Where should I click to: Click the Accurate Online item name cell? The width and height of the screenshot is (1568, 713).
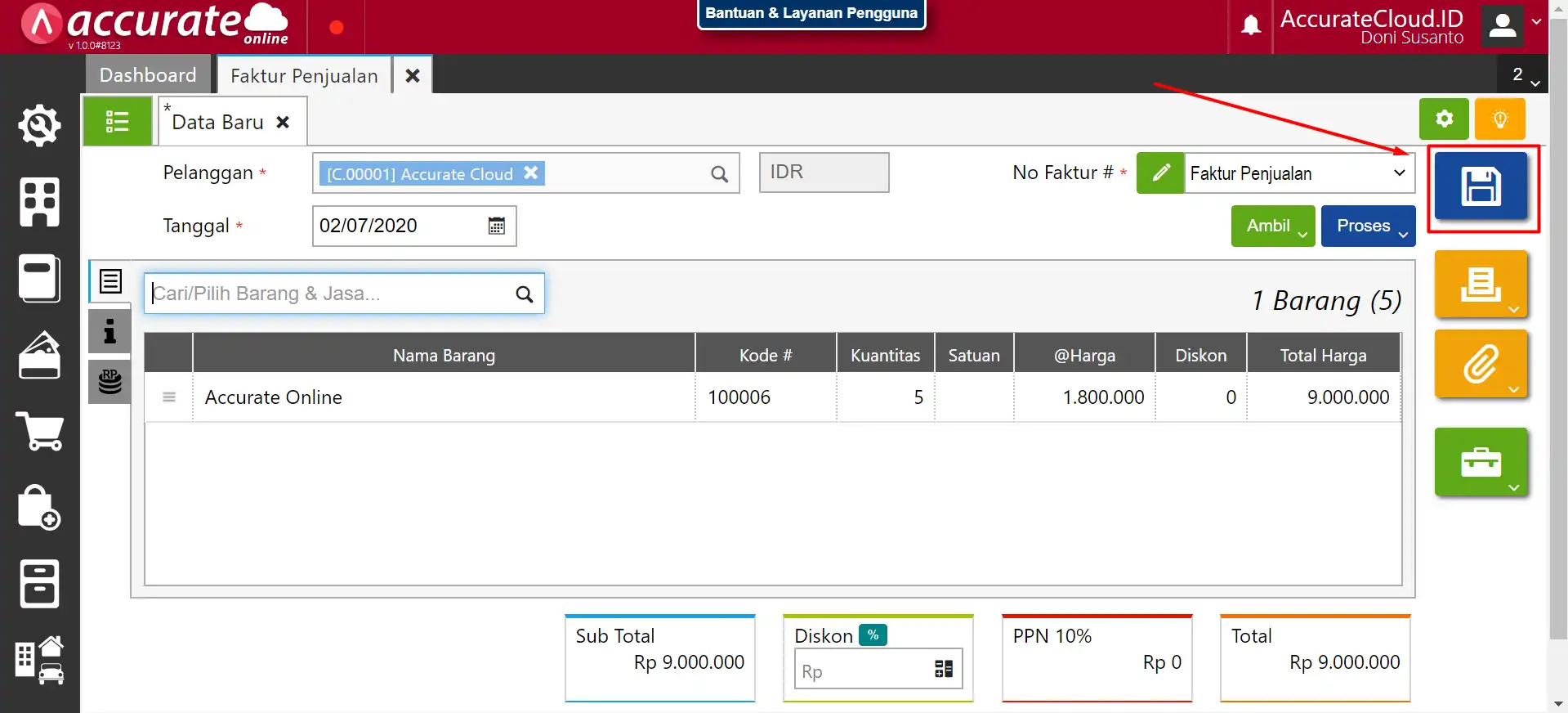tap(444, 397)
